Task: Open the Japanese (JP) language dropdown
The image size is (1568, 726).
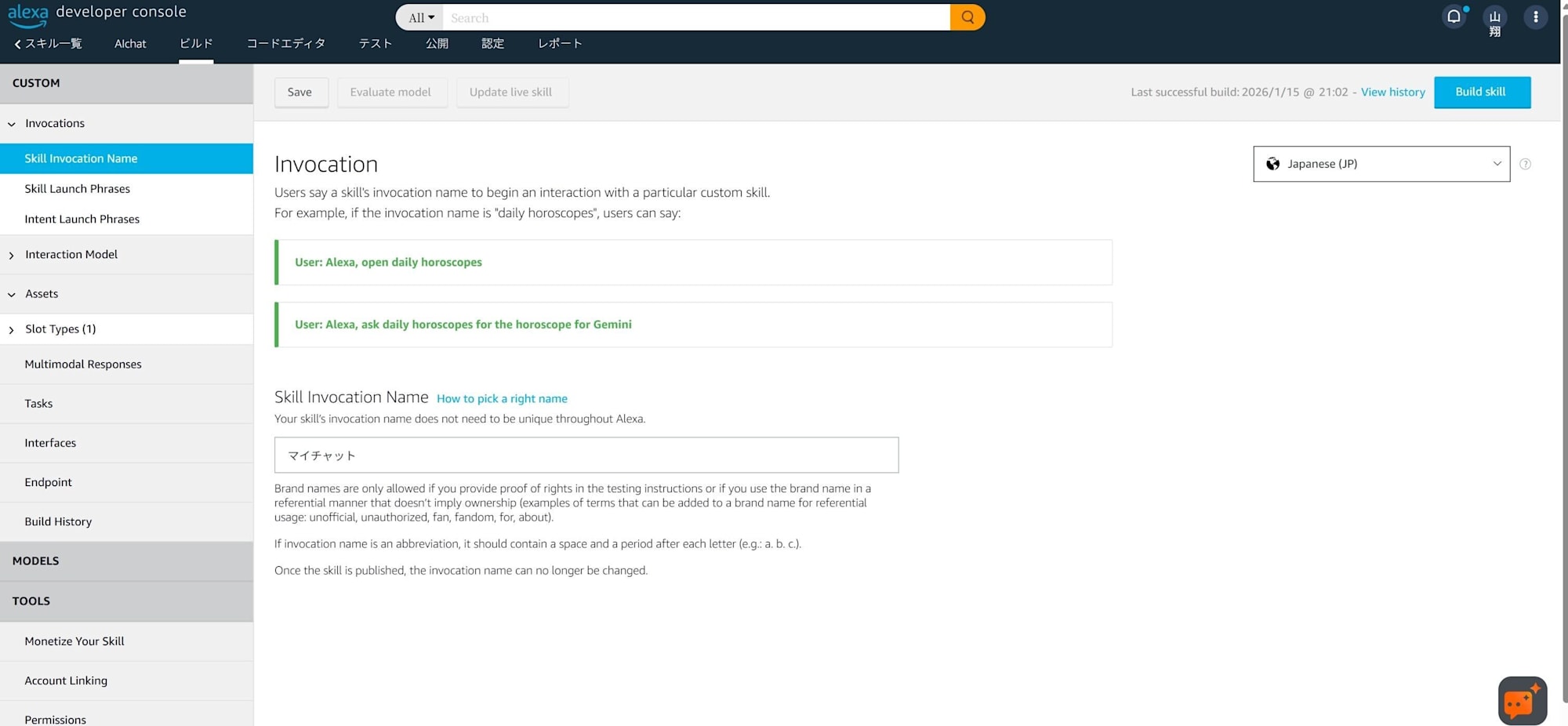Action: (1381, 164)
